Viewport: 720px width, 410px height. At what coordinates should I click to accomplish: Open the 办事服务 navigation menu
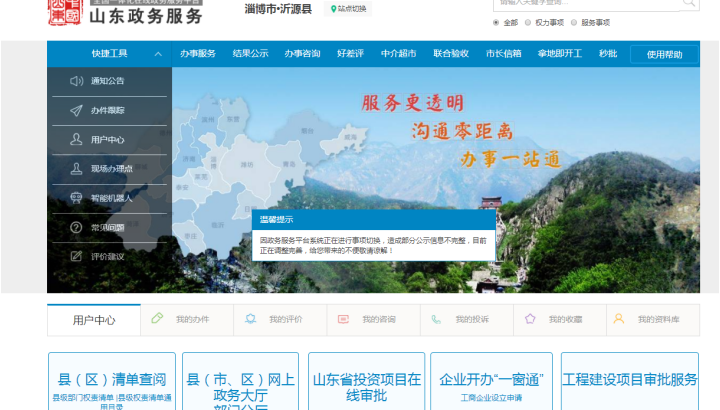198,54
